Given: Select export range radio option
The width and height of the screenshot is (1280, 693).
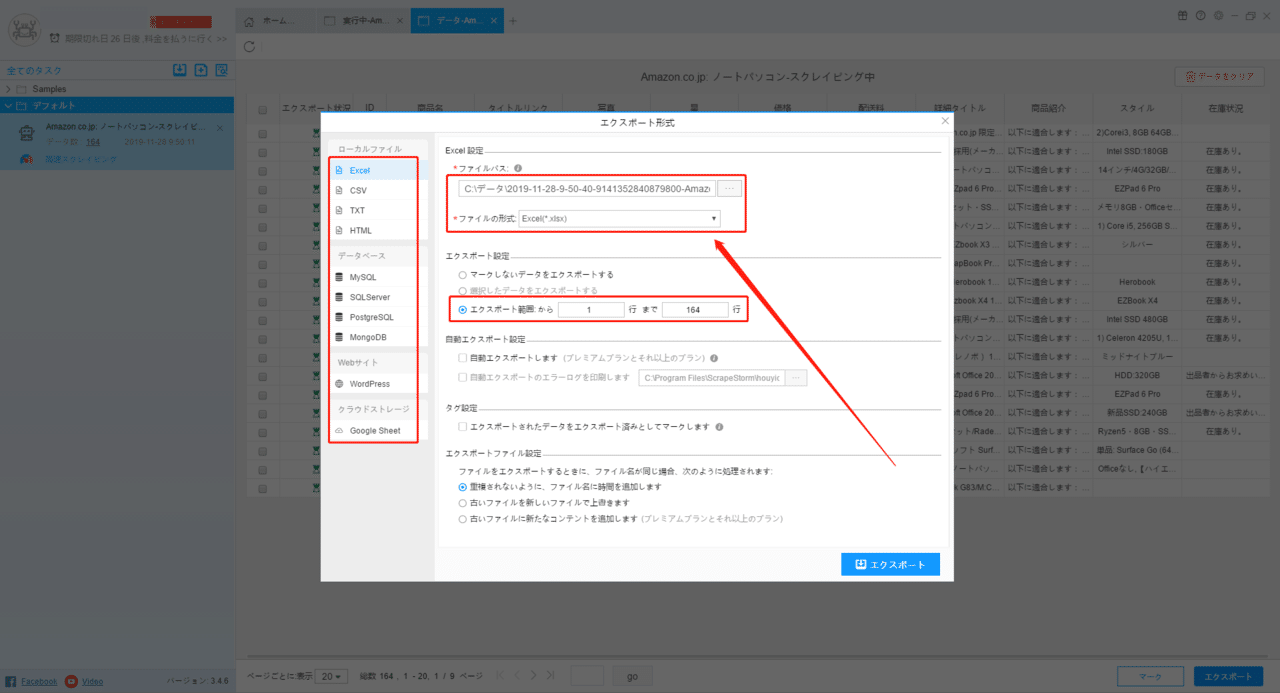Looking at the screenshot, I should [x=462, y=310].
